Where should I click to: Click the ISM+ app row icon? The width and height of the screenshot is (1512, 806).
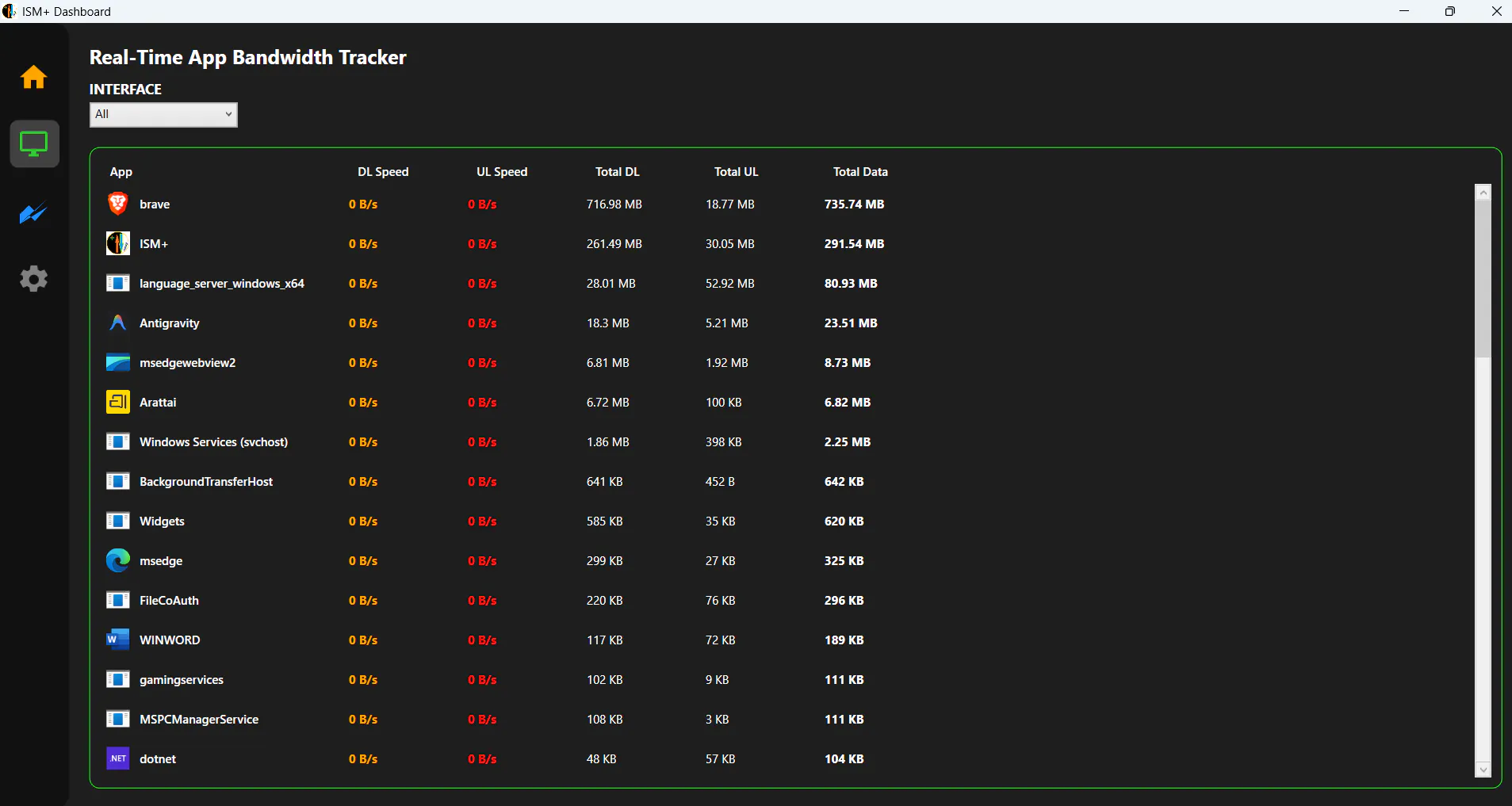pyautogui.click(x=118, y=243)
